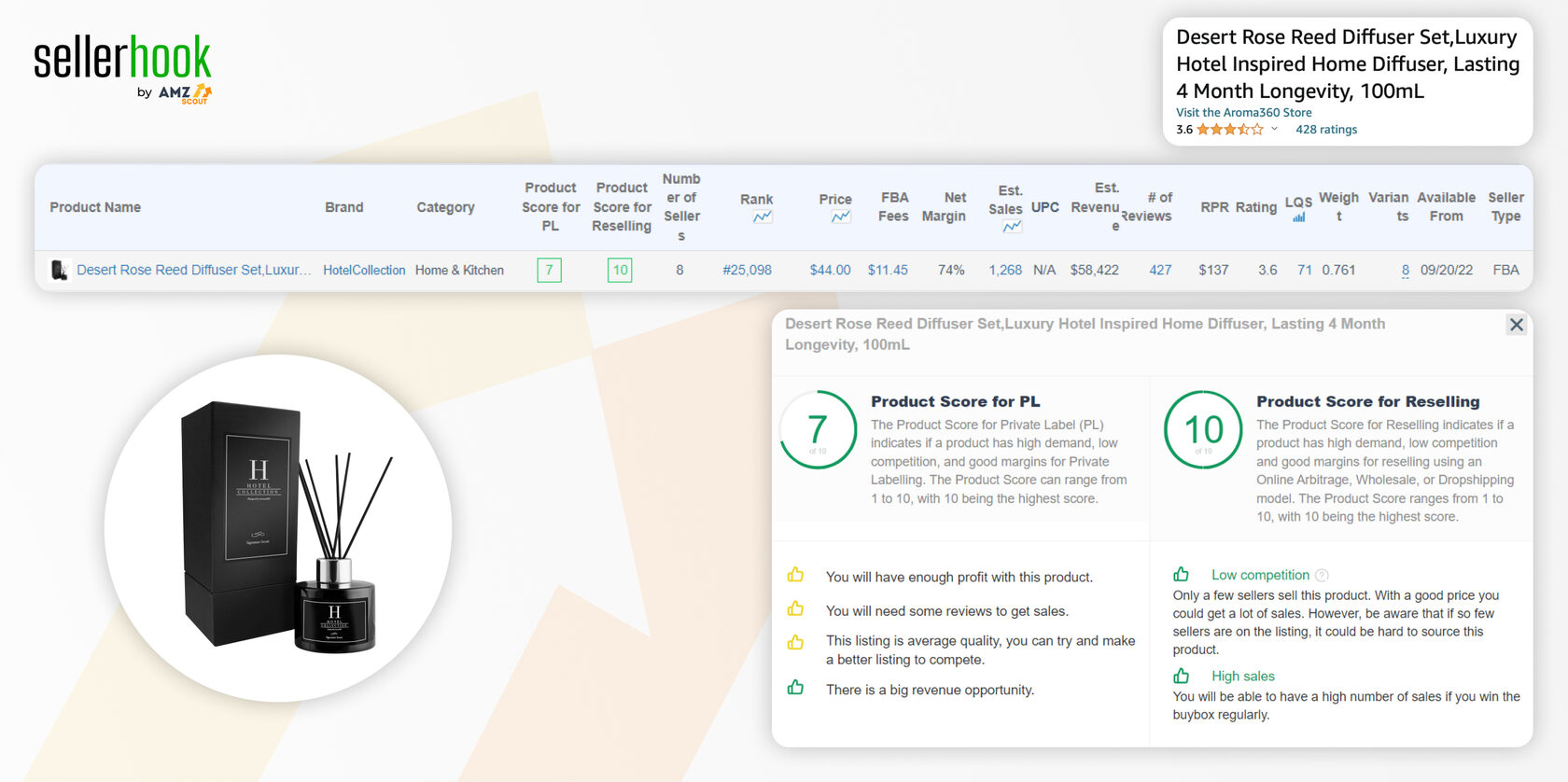This screenshot has height=782, width=1568.
Task: Click the Price column trend chart icon
Action: tap(841, 216)
